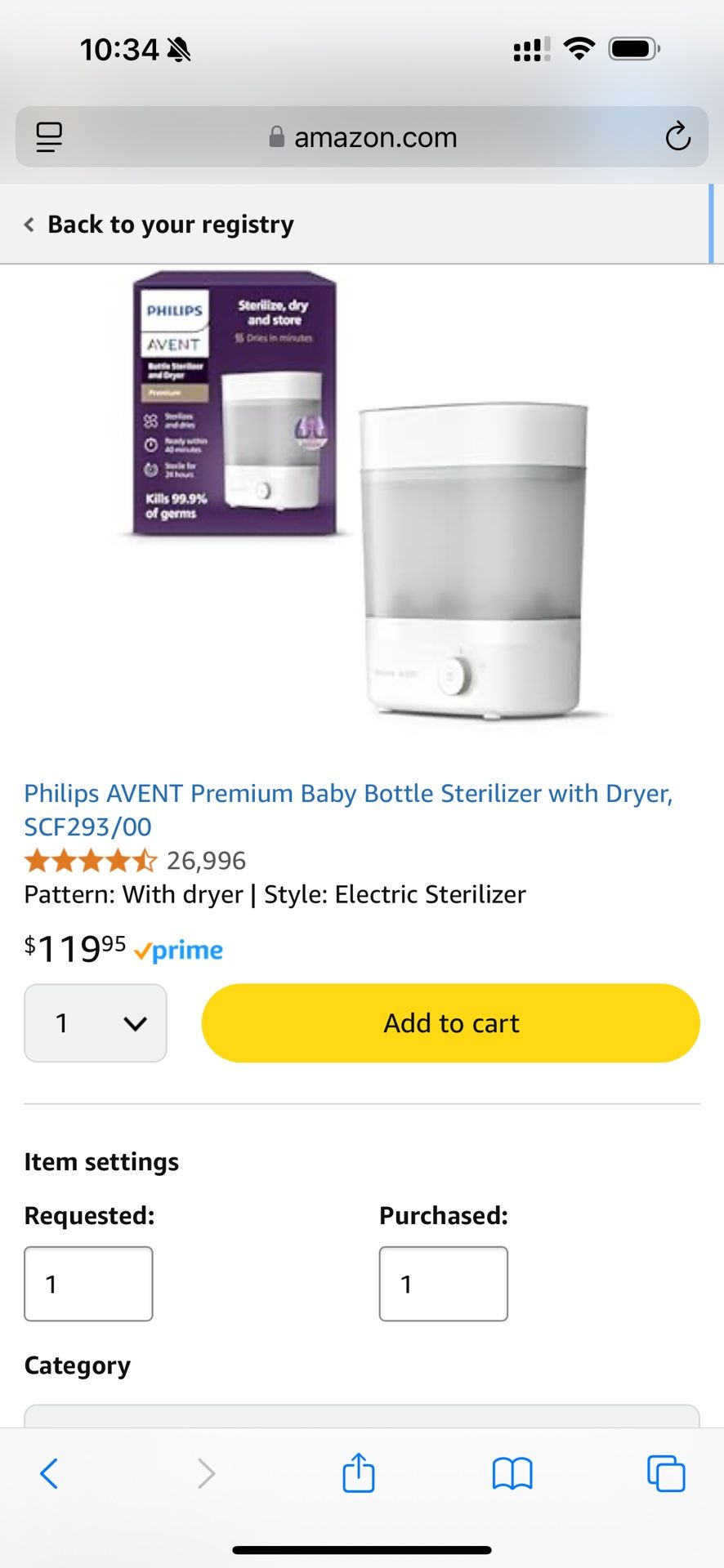Image resolution: width=724 pixels, height=1568 pixels.
Task: Open the quantity dropdown showing 1
Action: 96,1023
